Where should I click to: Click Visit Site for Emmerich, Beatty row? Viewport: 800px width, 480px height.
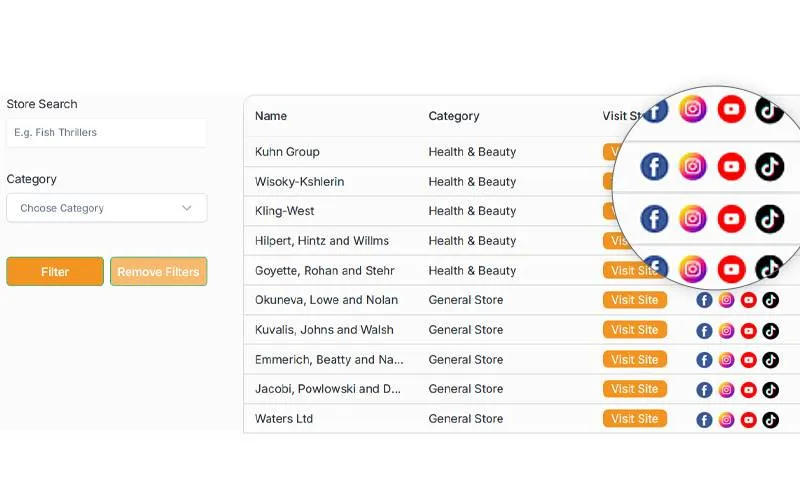(x=635, y=359)
